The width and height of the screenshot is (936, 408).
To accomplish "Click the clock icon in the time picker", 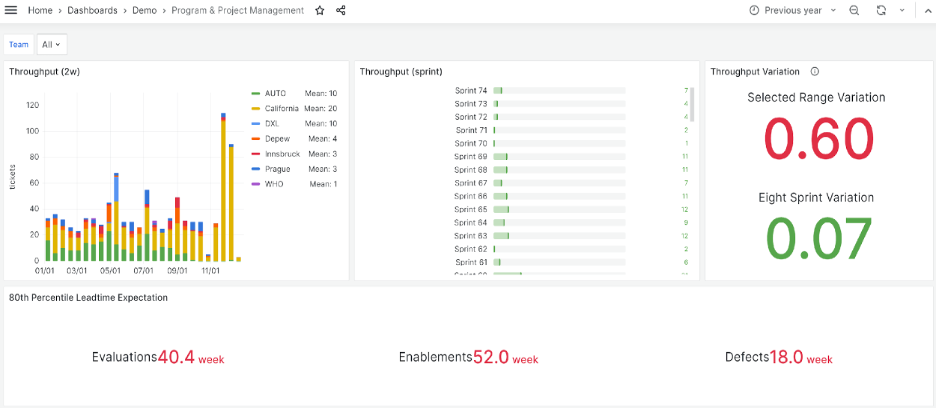I will (x=754, y=10).
